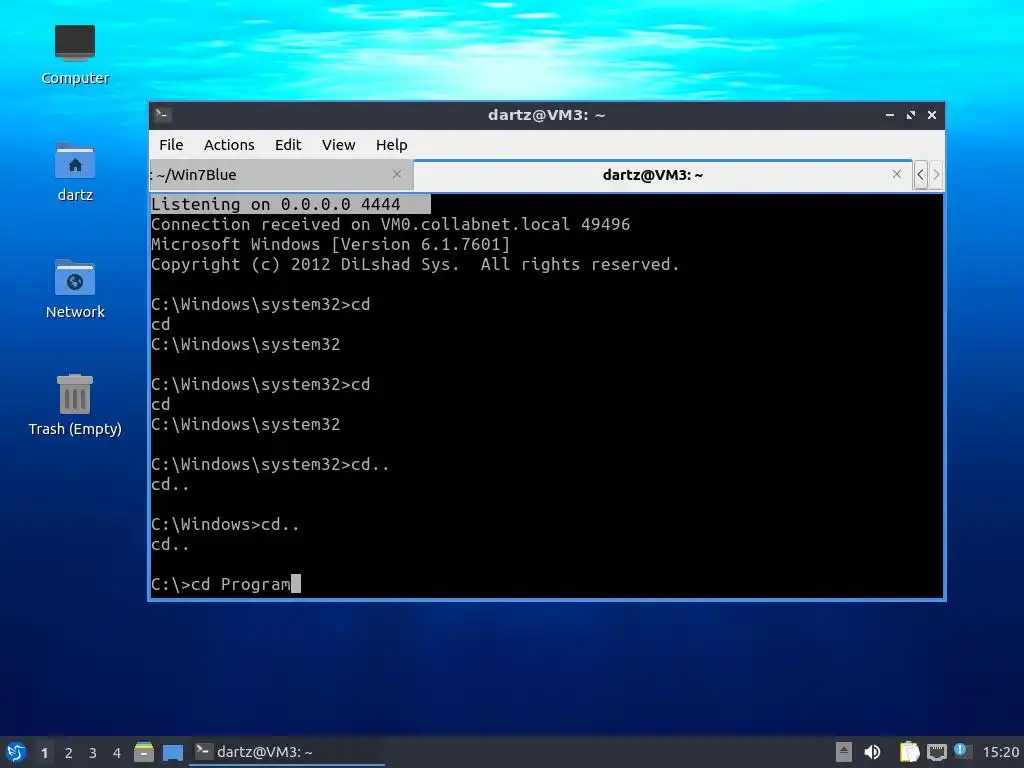Screen dimensions: 1024x768
Task: Open the update notification tray icon
Action: coord(963,751)
